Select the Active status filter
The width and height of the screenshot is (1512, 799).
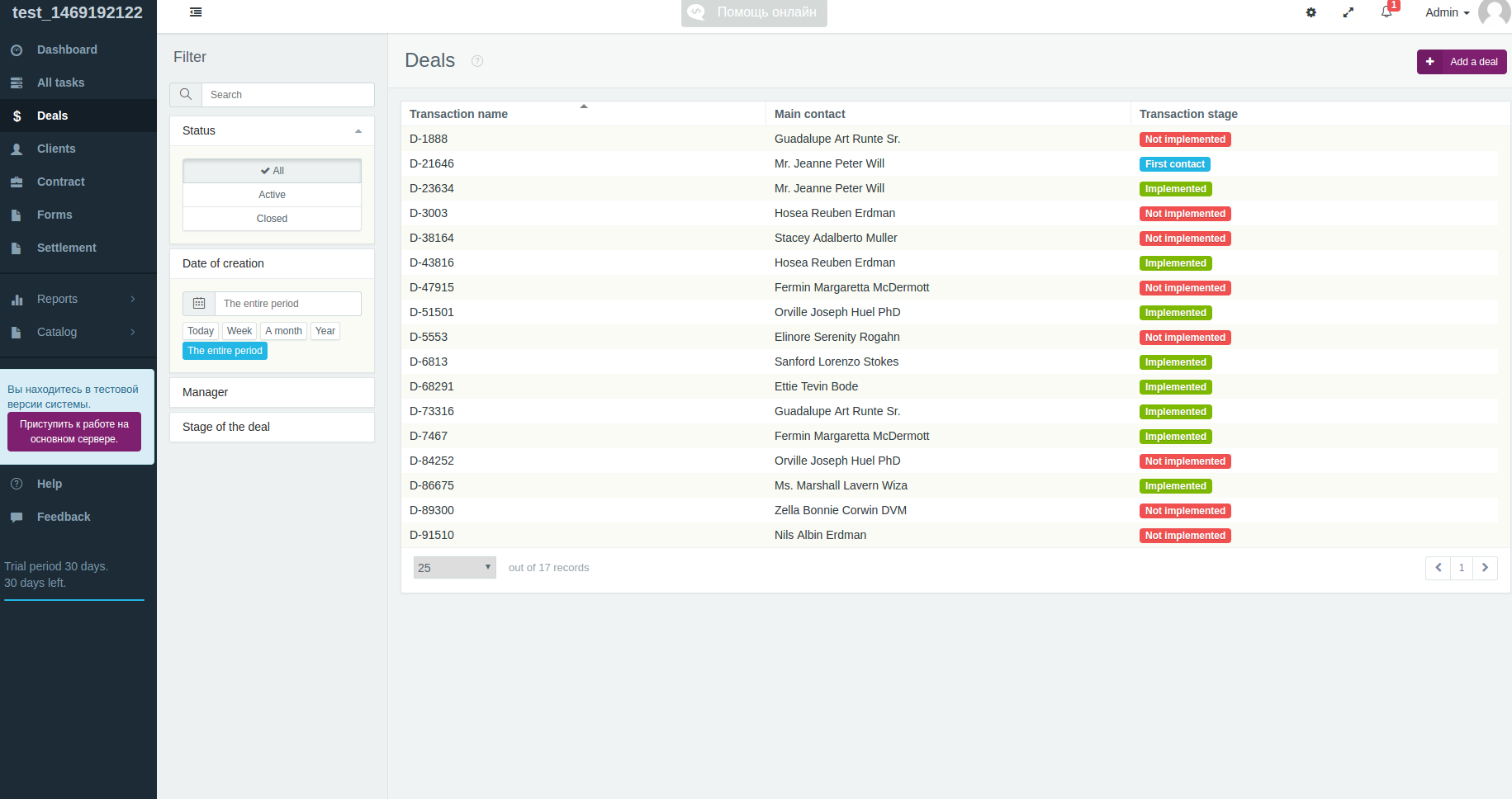pos(272,194)
